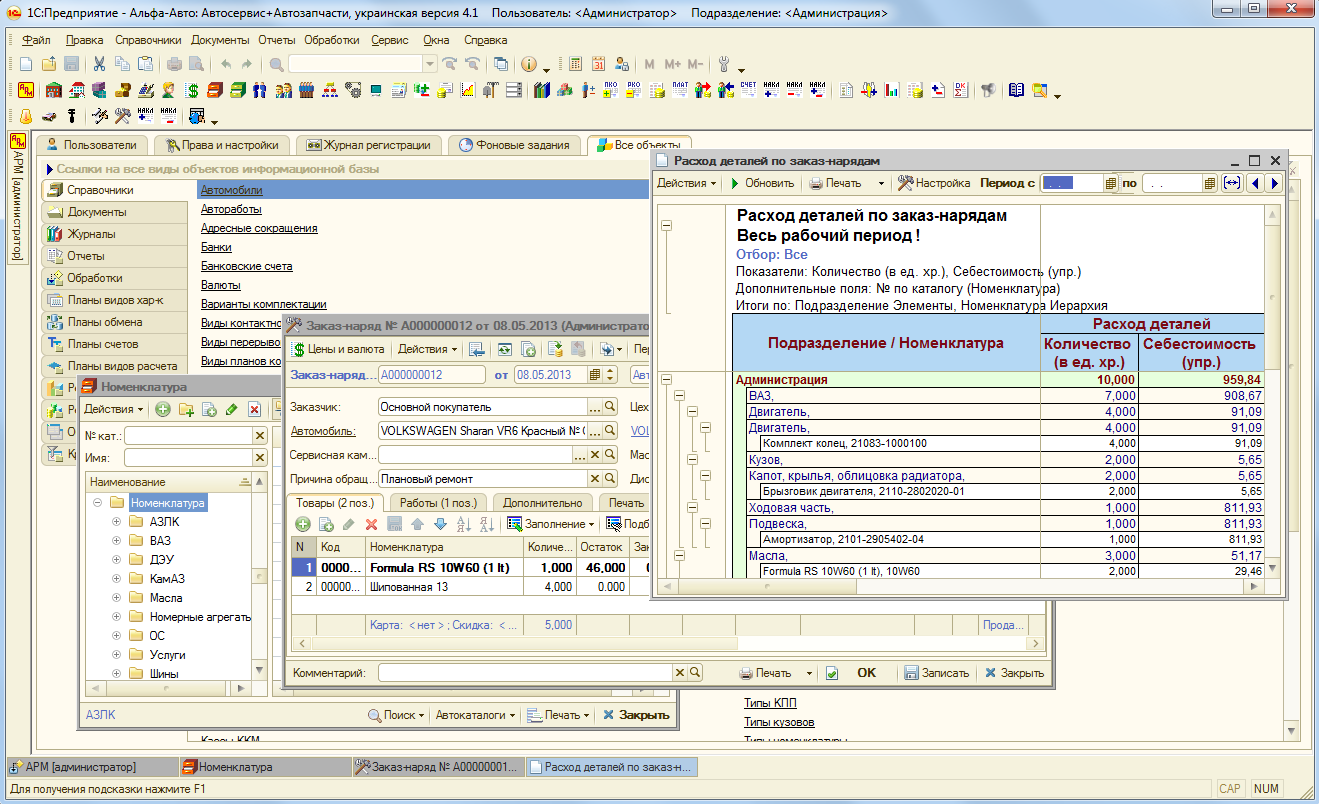The width and height of the screenshot is (1319, 804).
Task: Click Обновить button in report window
Action: click(762, 183)
